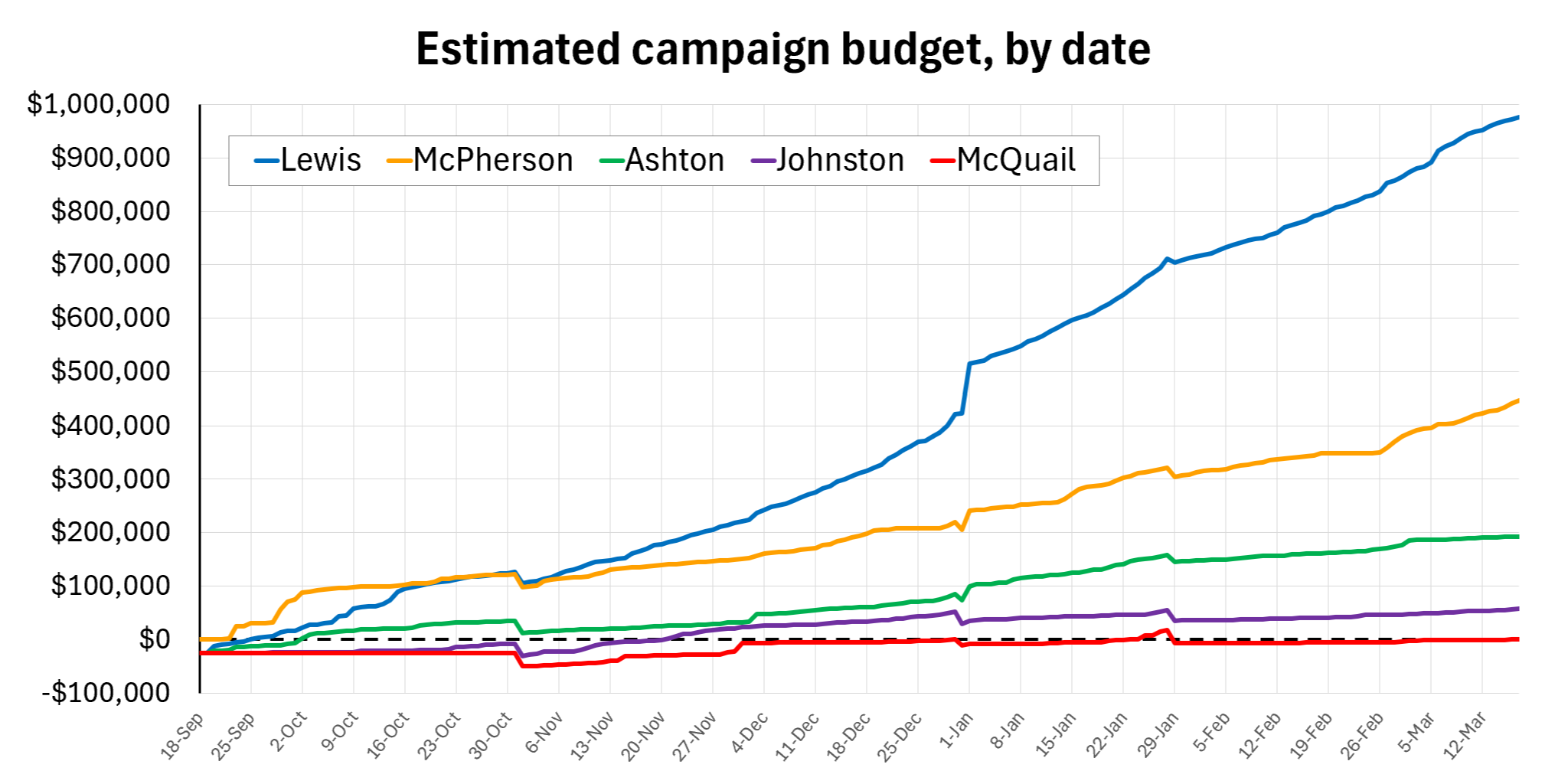
Task: Click the 4-Dec x-axis date label
Action: 749,733
